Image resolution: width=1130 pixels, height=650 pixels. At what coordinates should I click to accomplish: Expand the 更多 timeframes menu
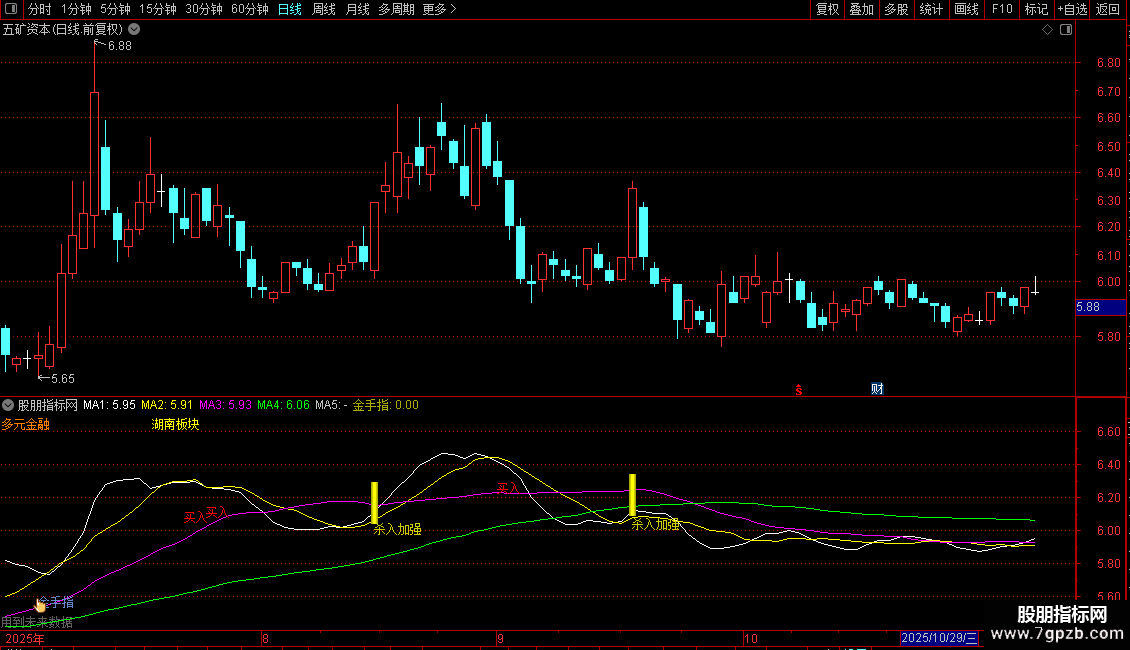click(x=439, y=9)
